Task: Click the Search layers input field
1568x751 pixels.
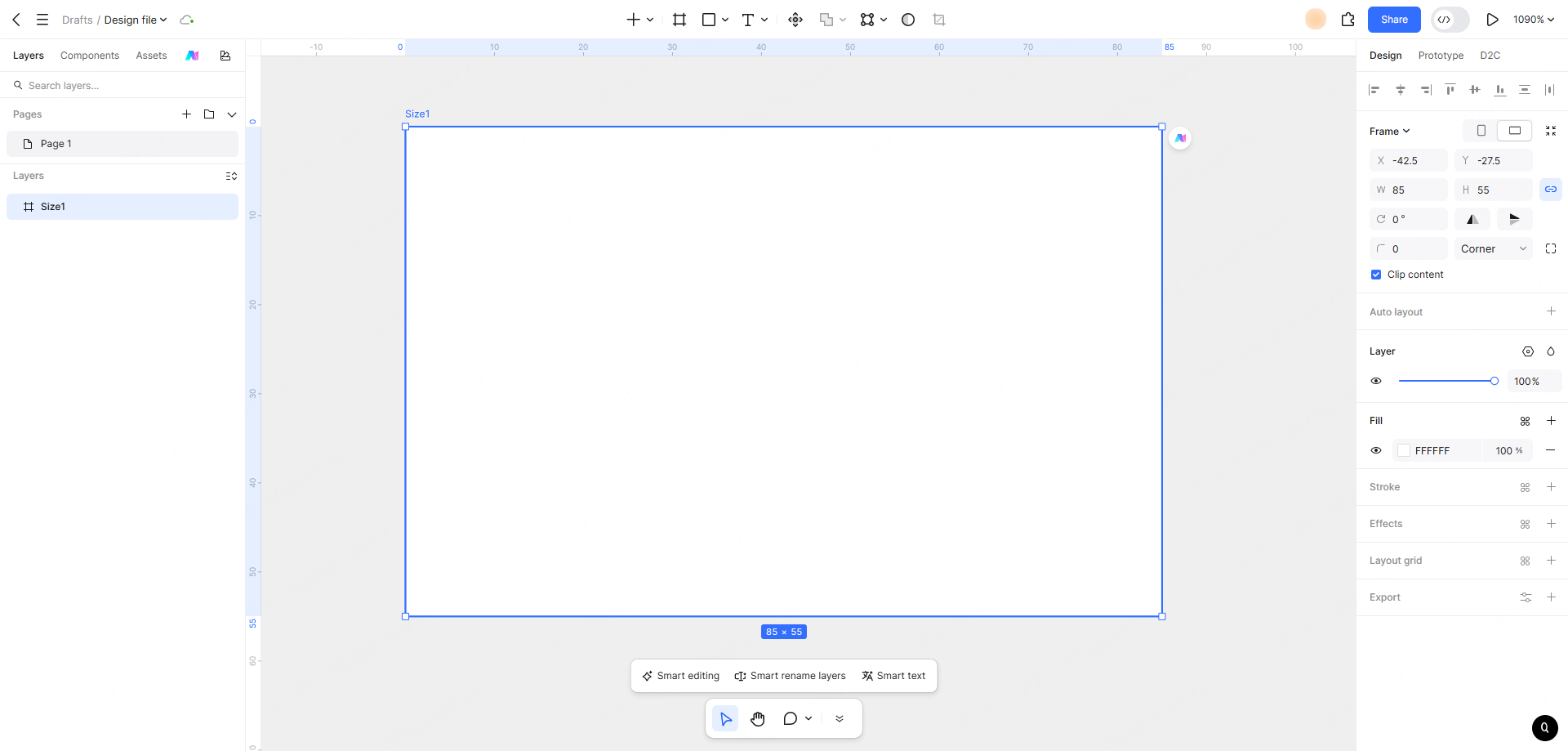Action: [122, 86]
